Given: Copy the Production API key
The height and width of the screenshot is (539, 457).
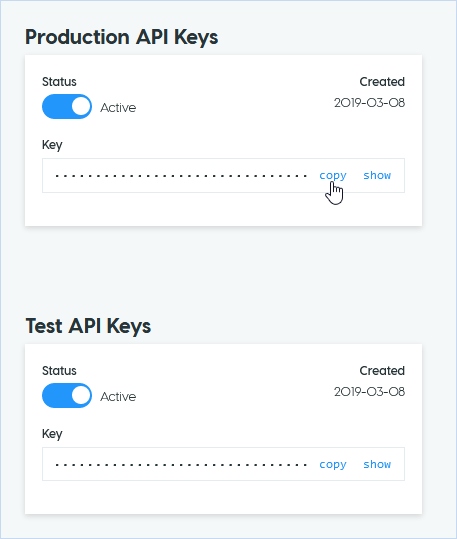Looking at the screenshot, I should tap(333, 175).
